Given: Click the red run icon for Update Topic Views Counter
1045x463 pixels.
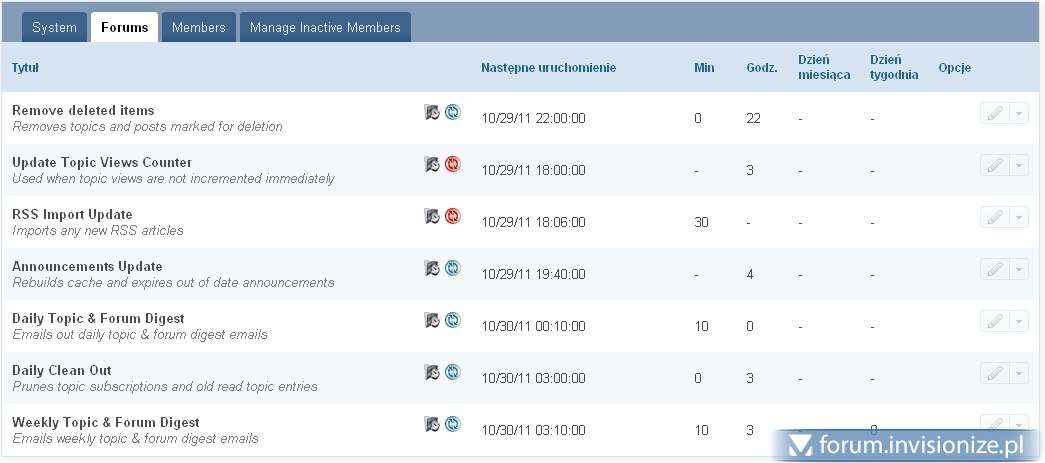Looking at the screenshot, I should [452, 164].
